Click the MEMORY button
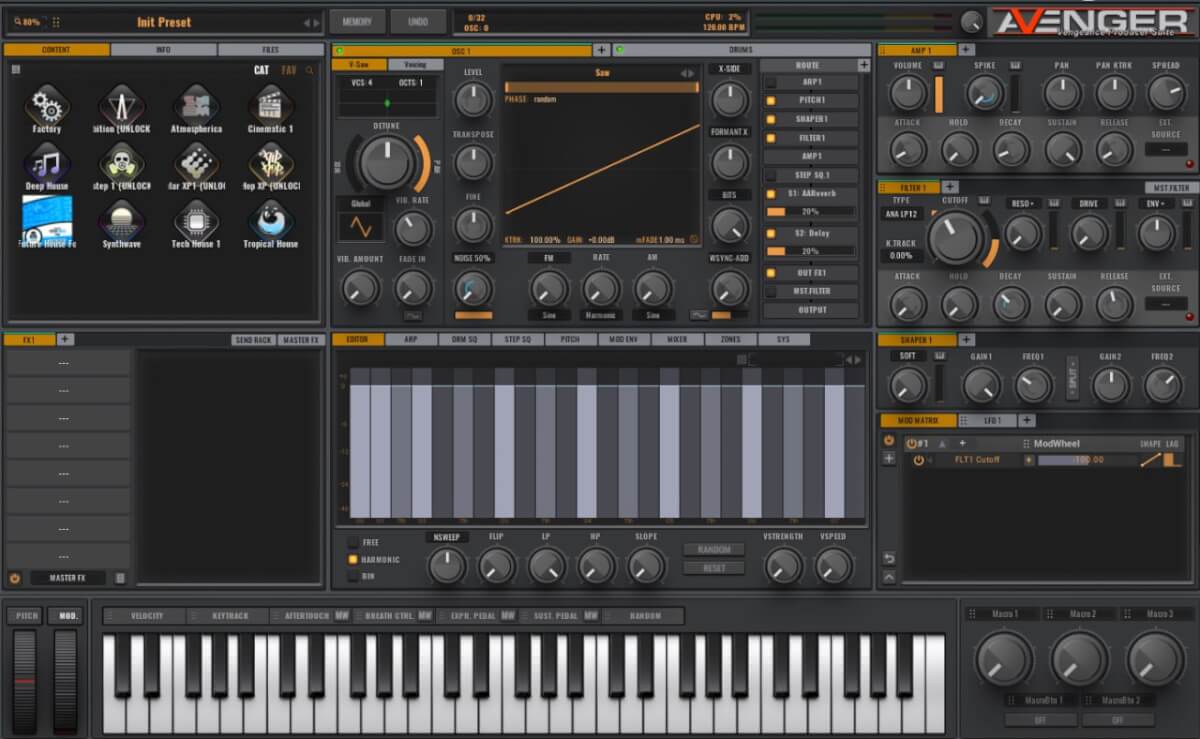Viewport: 1200px width, 739px height. click(x=357, y=22)
